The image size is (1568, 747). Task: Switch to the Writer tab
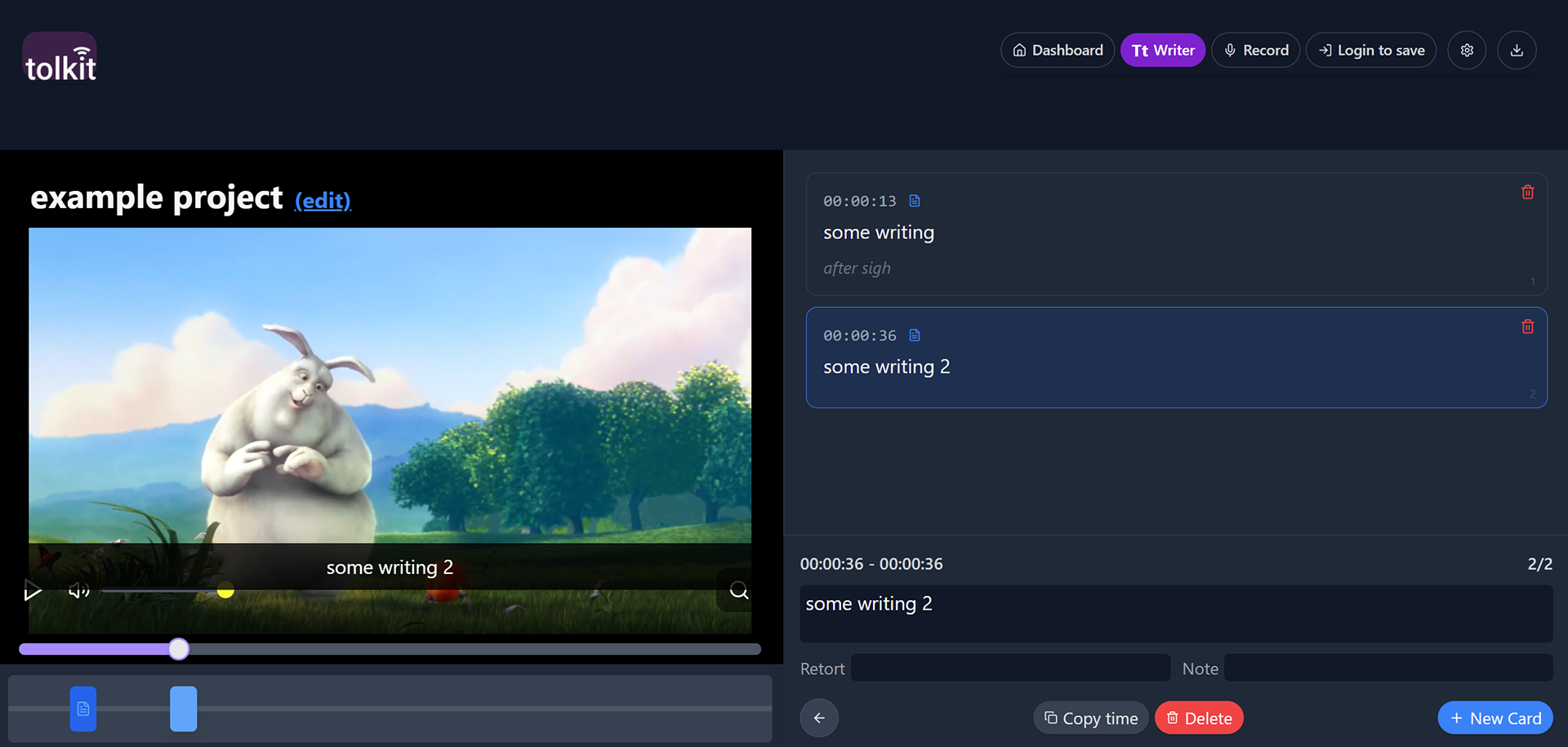tap(1163, 51)
